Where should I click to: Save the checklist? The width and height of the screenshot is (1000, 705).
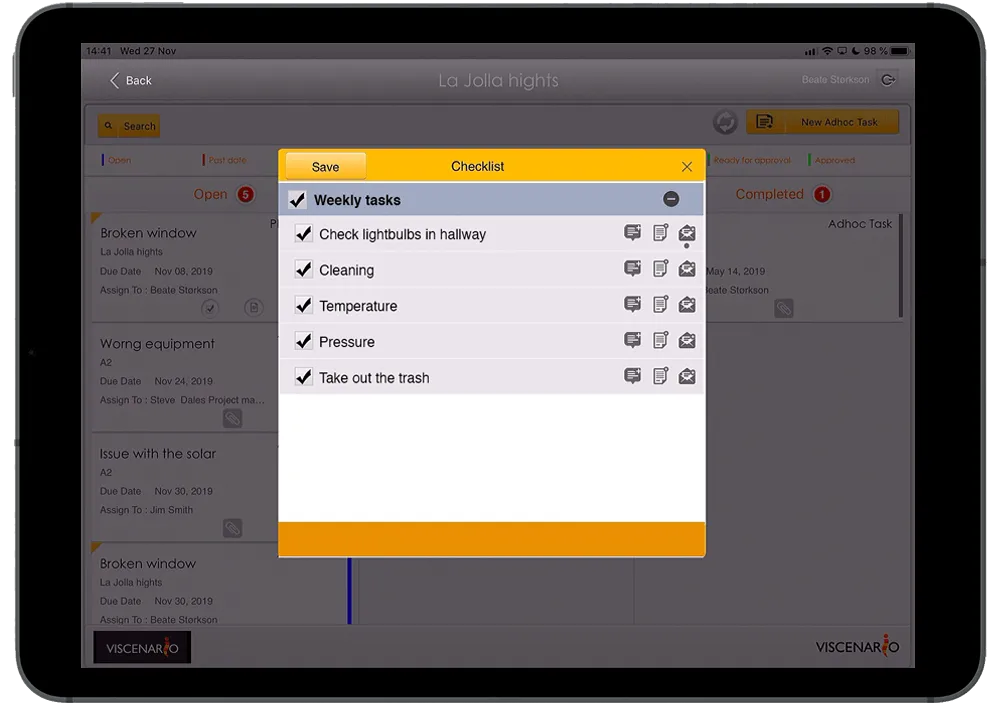pyautogui.click(x=325, y=167)
